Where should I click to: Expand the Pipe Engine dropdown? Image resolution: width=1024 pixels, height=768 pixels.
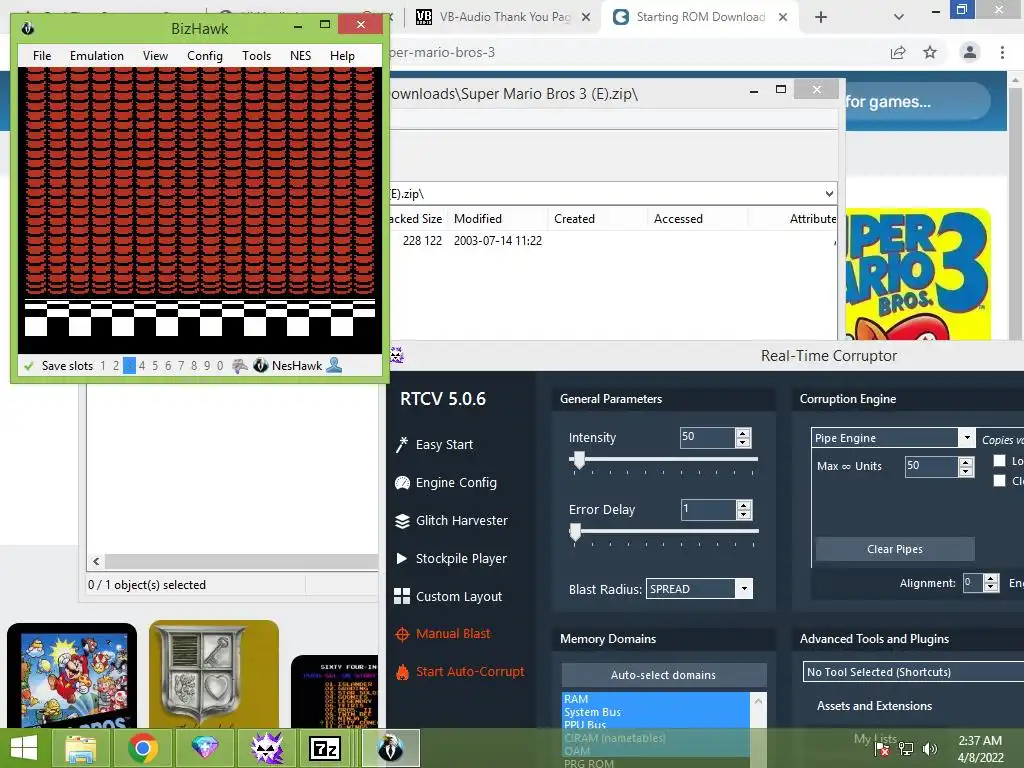click(x=967, y=438)
